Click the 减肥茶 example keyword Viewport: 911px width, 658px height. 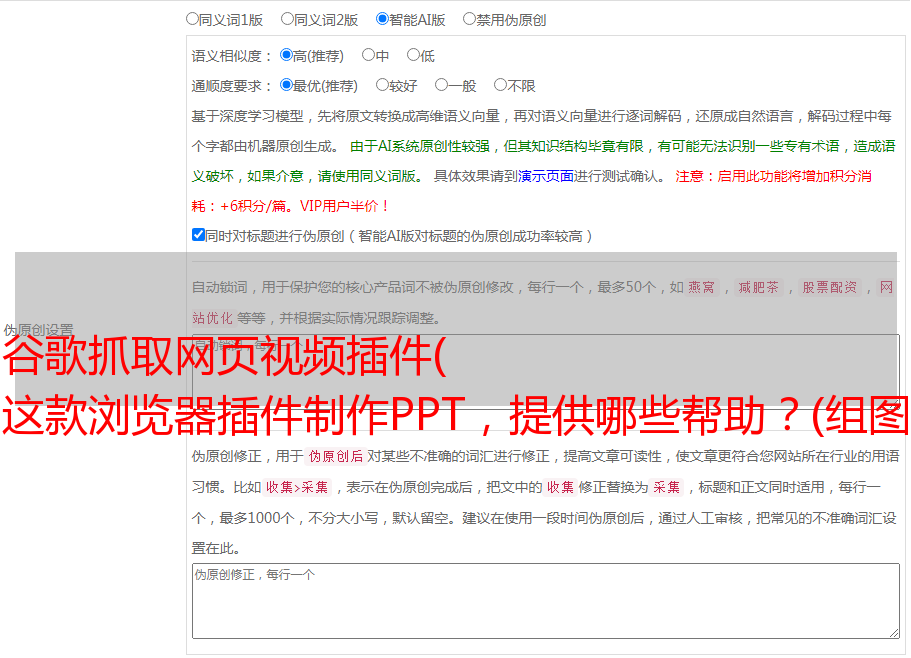pyautogui.click(x=758, y=287)
